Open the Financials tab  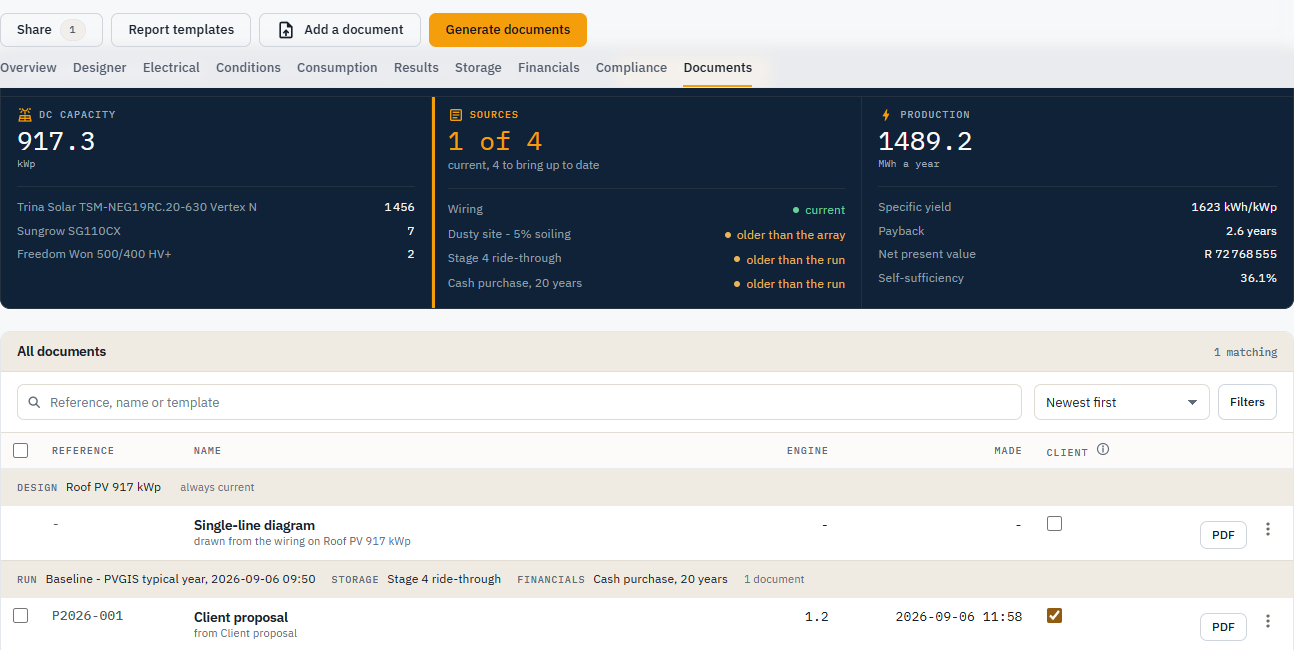[x=548, y=68]
